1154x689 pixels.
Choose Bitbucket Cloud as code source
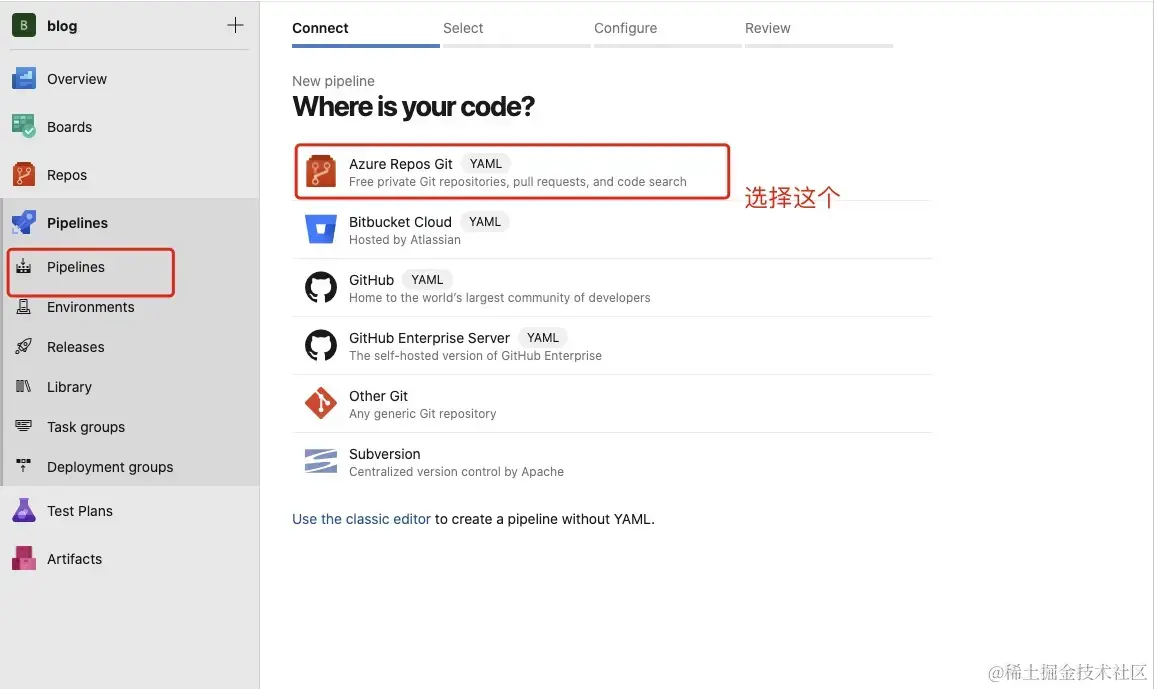pyautogui.click(x=612, y=230)
